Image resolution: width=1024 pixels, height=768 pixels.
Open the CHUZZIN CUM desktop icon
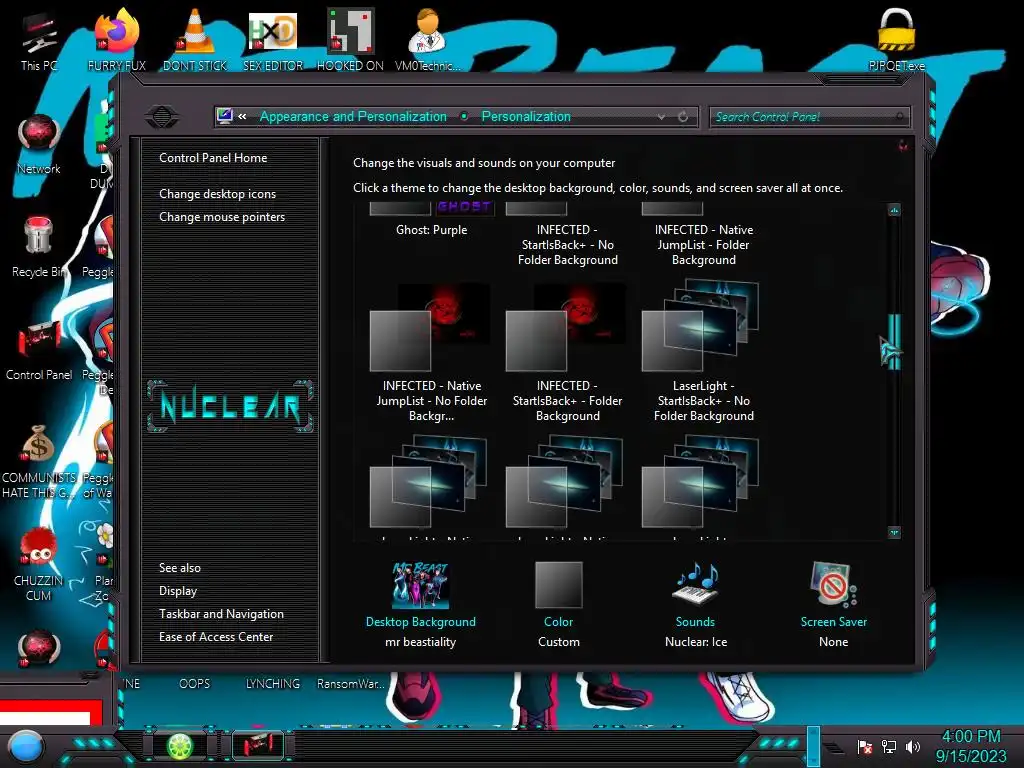39,563
